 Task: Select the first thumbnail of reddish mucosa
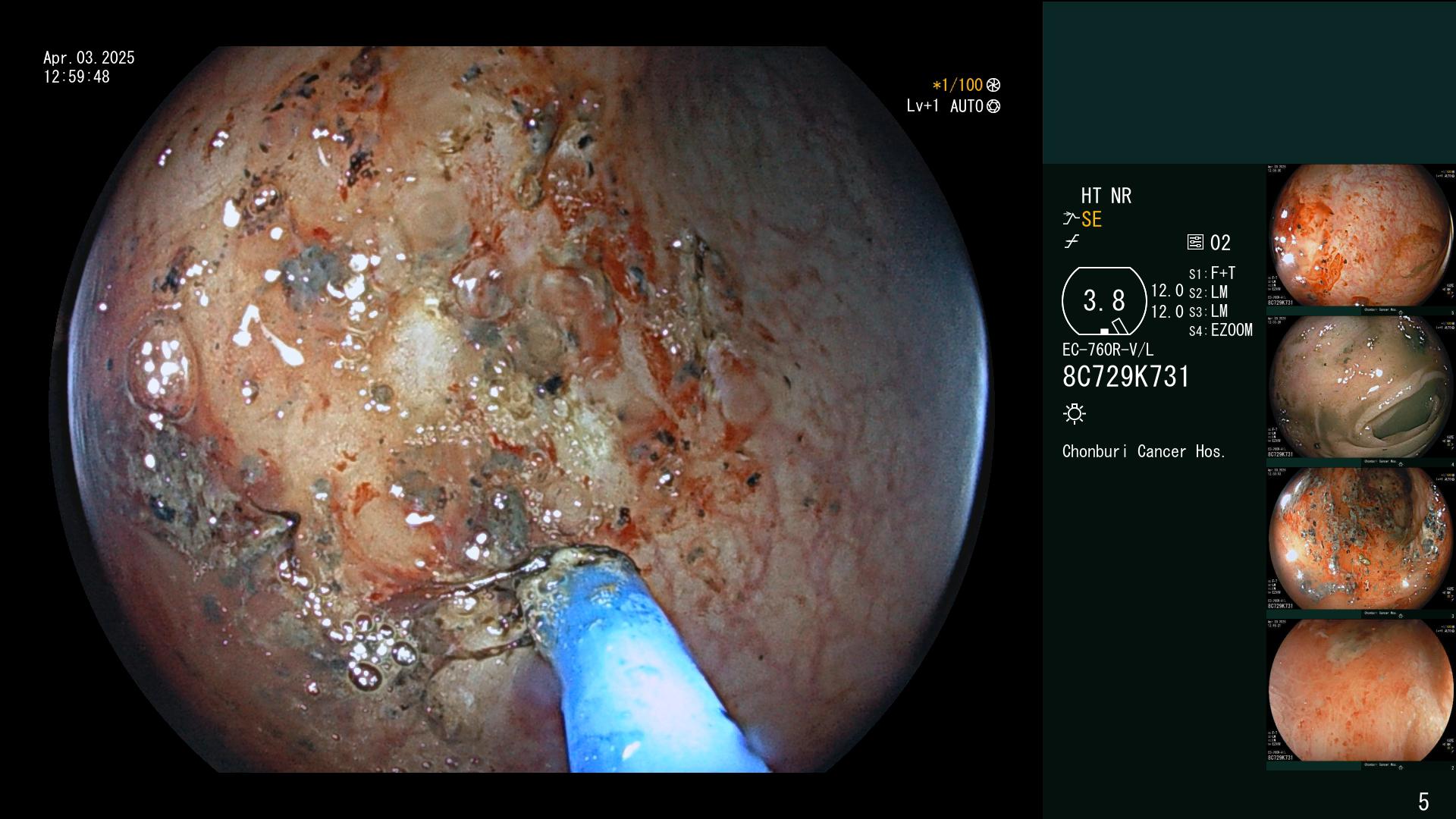[1360, 236]
